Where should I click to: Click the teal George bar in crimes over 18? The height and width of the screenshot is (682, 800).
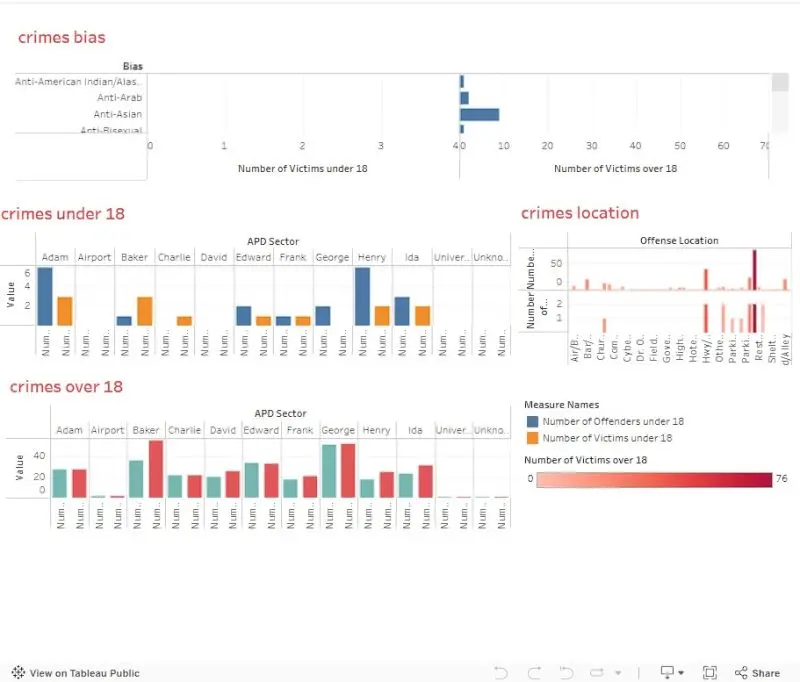(x=329, y=471)
